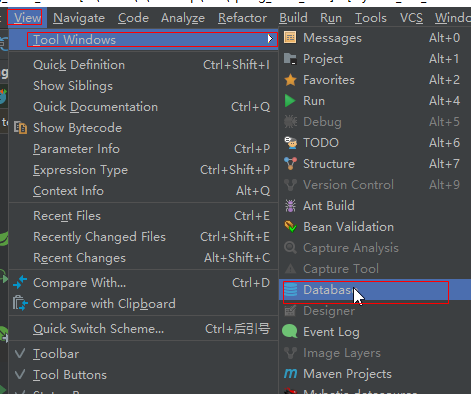
Task: Select the Structure label
Action: pyautogui.click(x=329, y=164)
